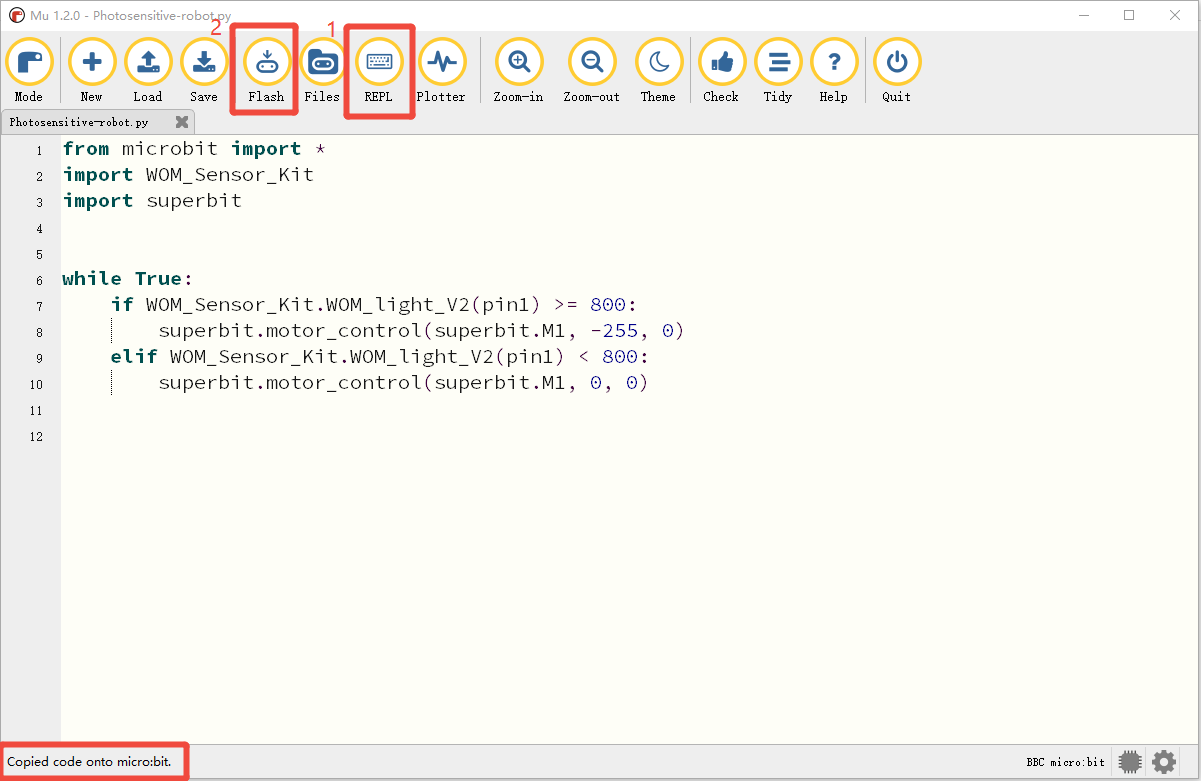Toggle the editor Theme
This screenshot has height=781, width=1201.
coord(658,71)
